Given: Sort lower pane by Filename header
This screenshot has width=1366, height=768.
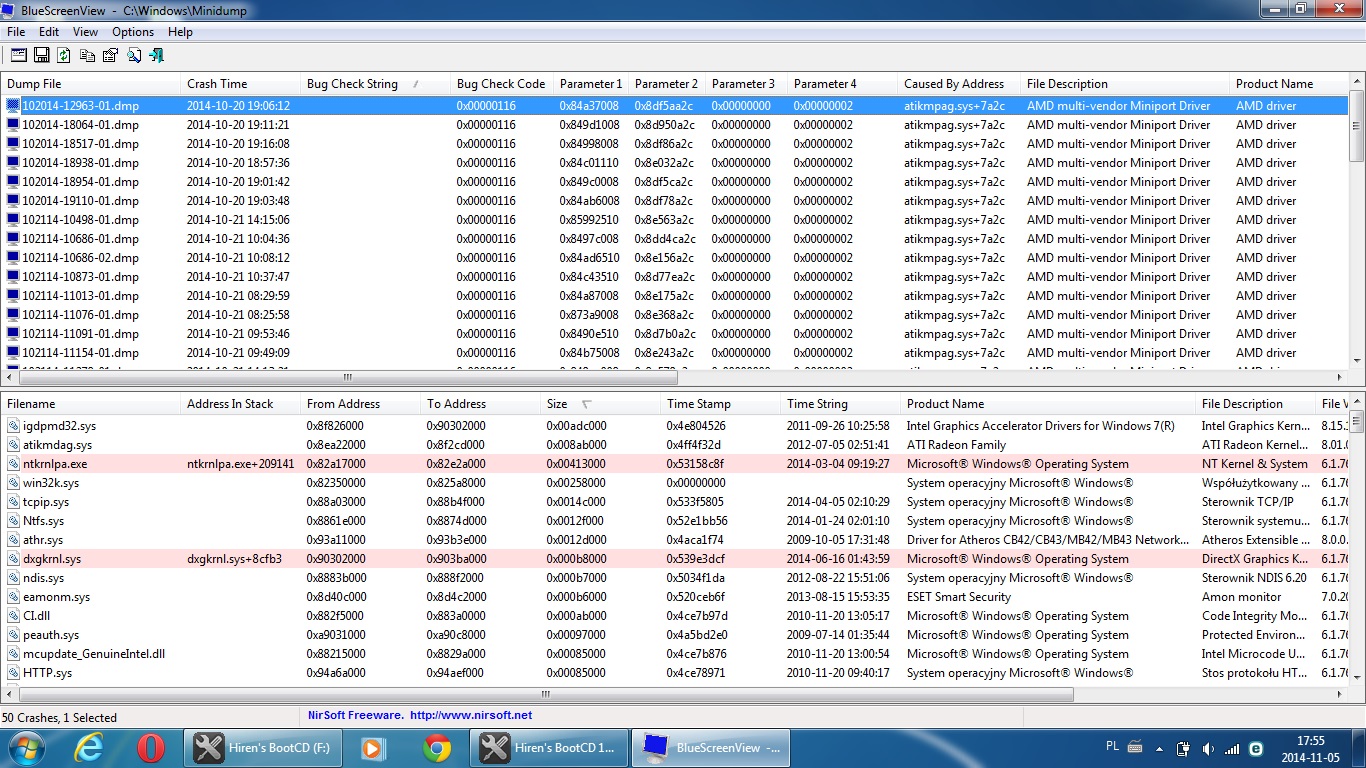Looking at the screenshot, I should (x=90, y=404).
